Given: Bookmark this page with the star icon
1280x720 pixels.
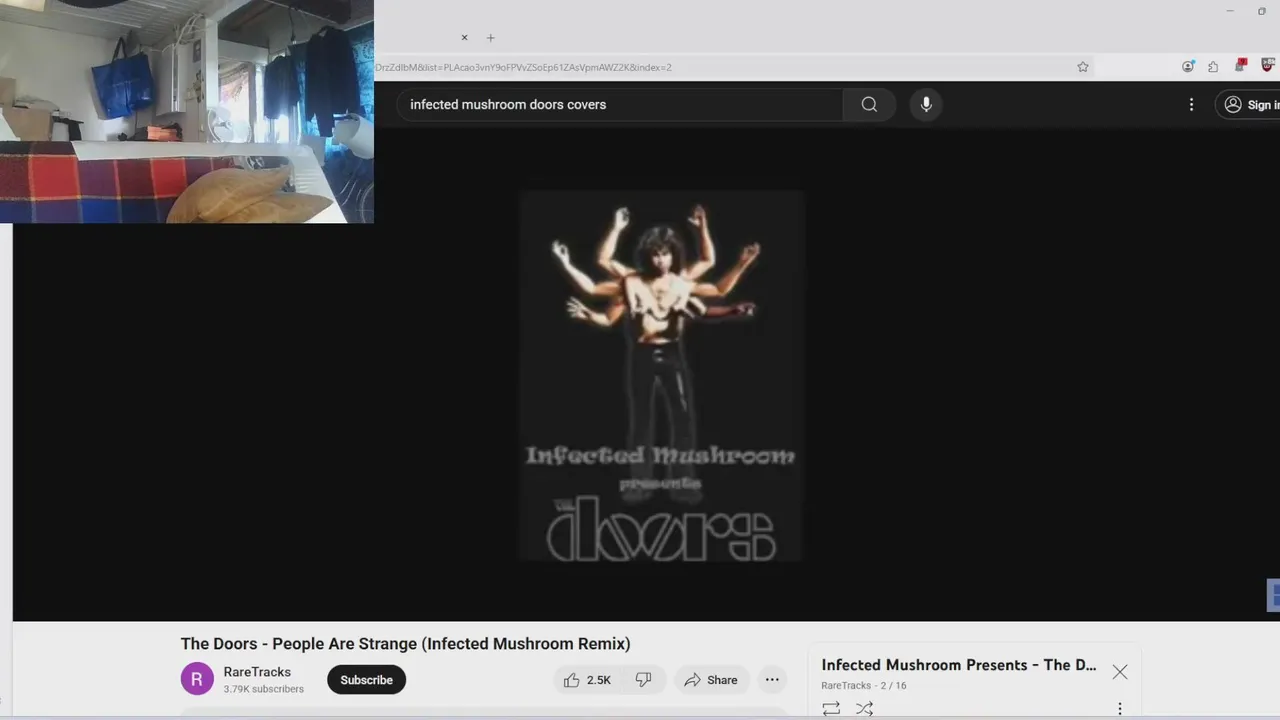Looking at the screenshot, I should 1082,67.
